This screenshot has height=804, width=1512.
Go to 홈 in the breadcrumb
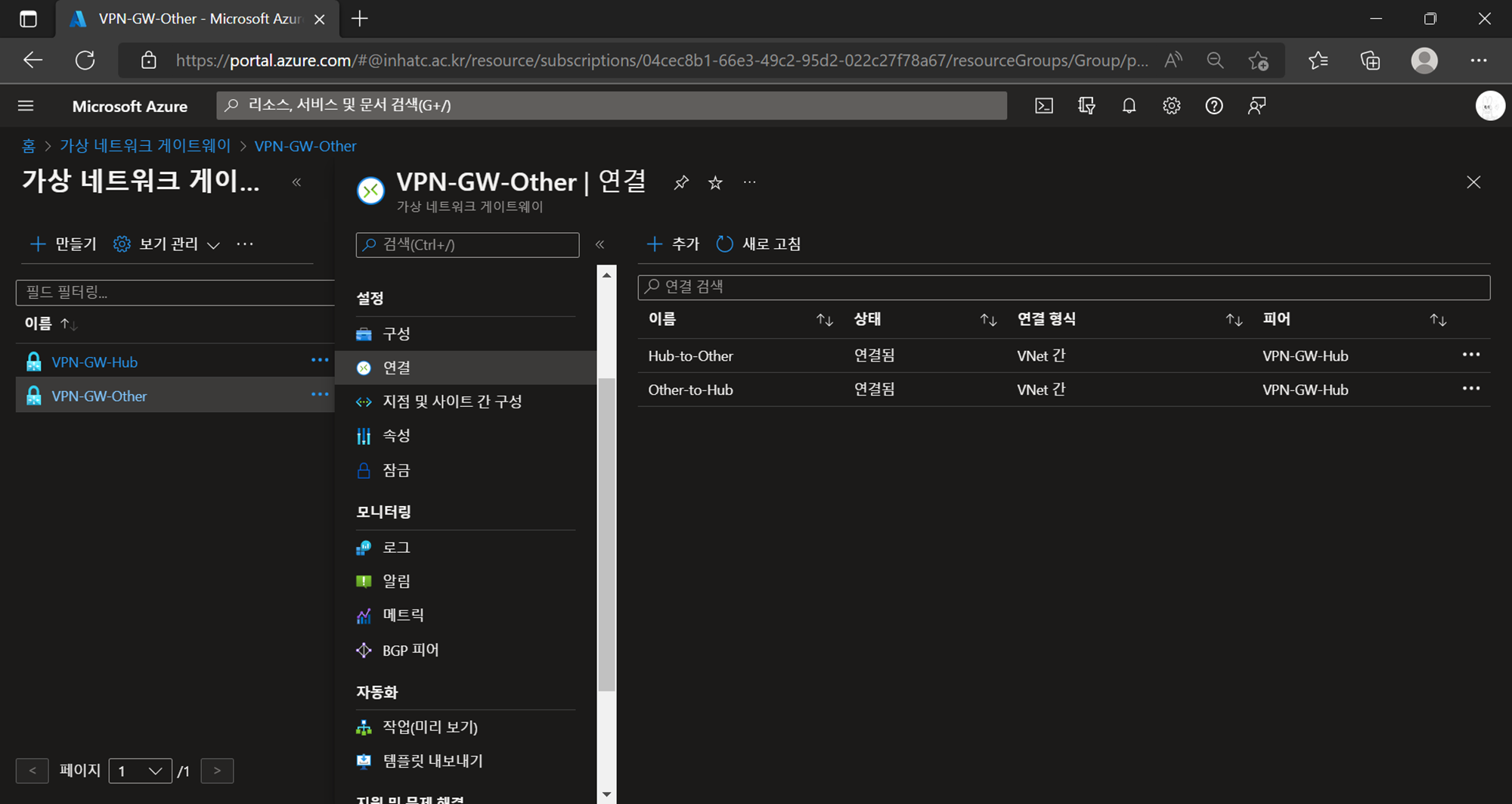(29, 146)
